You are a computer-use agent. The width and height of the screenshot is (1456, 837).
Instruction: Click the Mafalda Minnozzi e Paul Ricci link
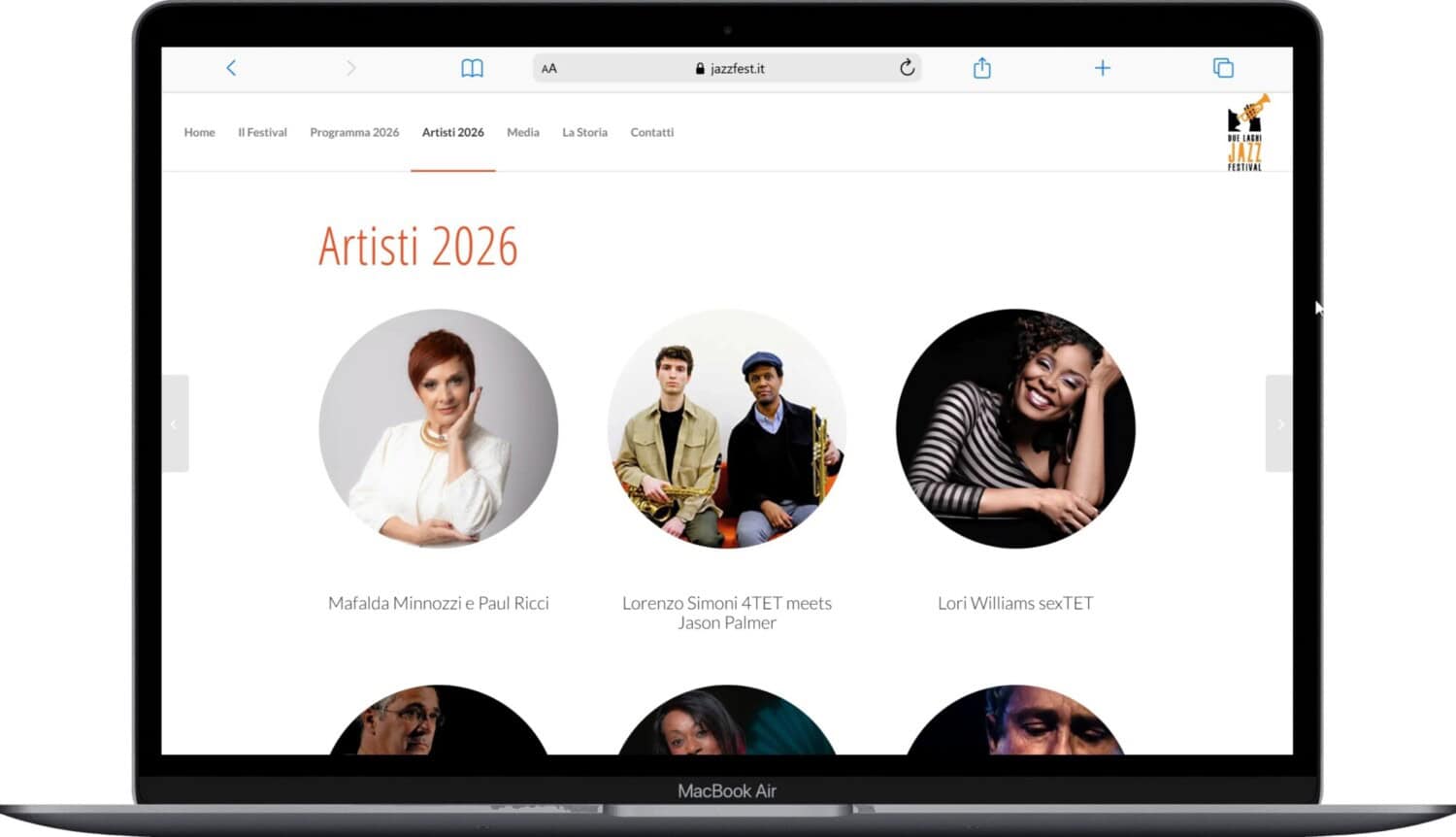click(x=439, y=603)
